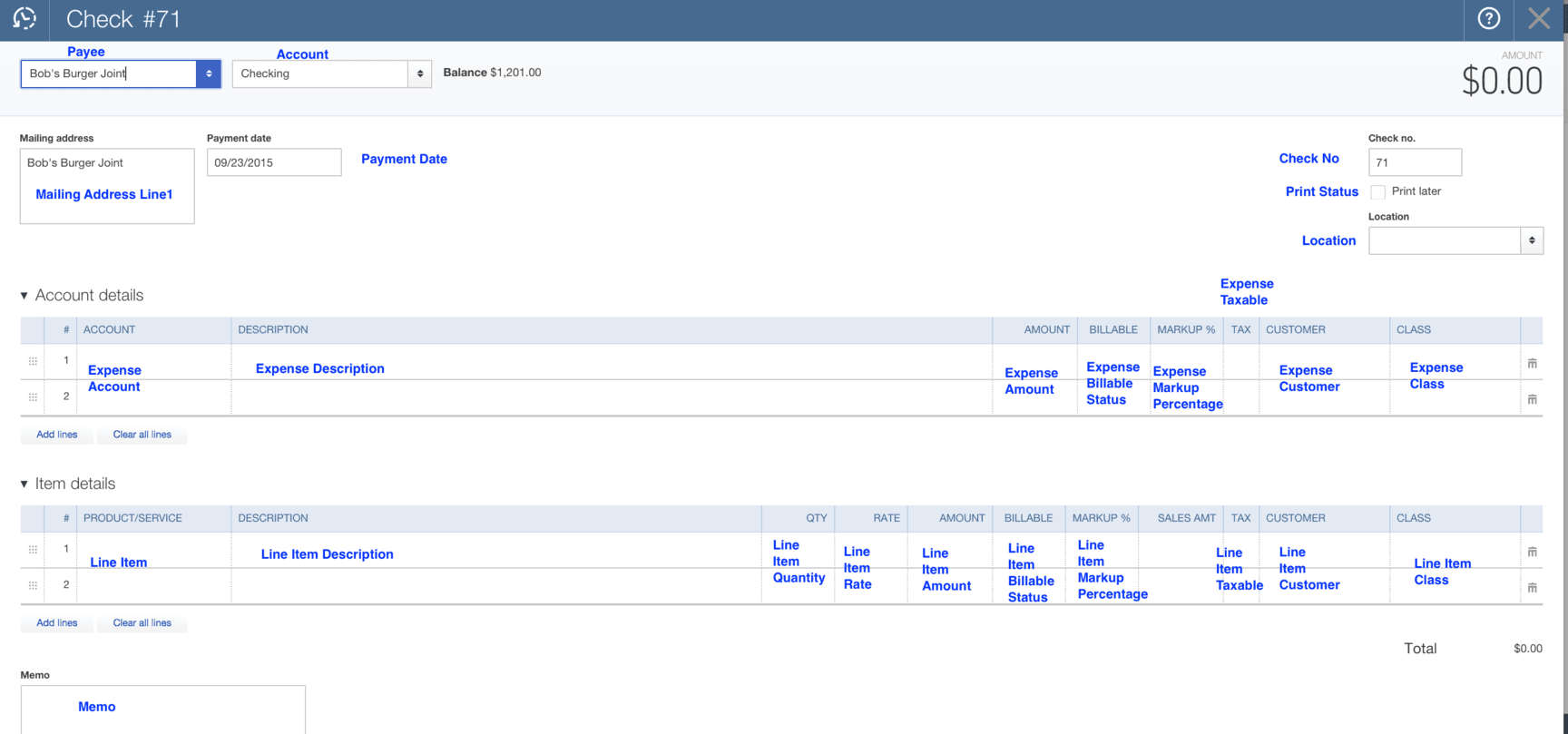Delete row 1 in Account details
Image resolution: width=1568 pixels, height=734 pixels.
click(x=1532, y=363)
